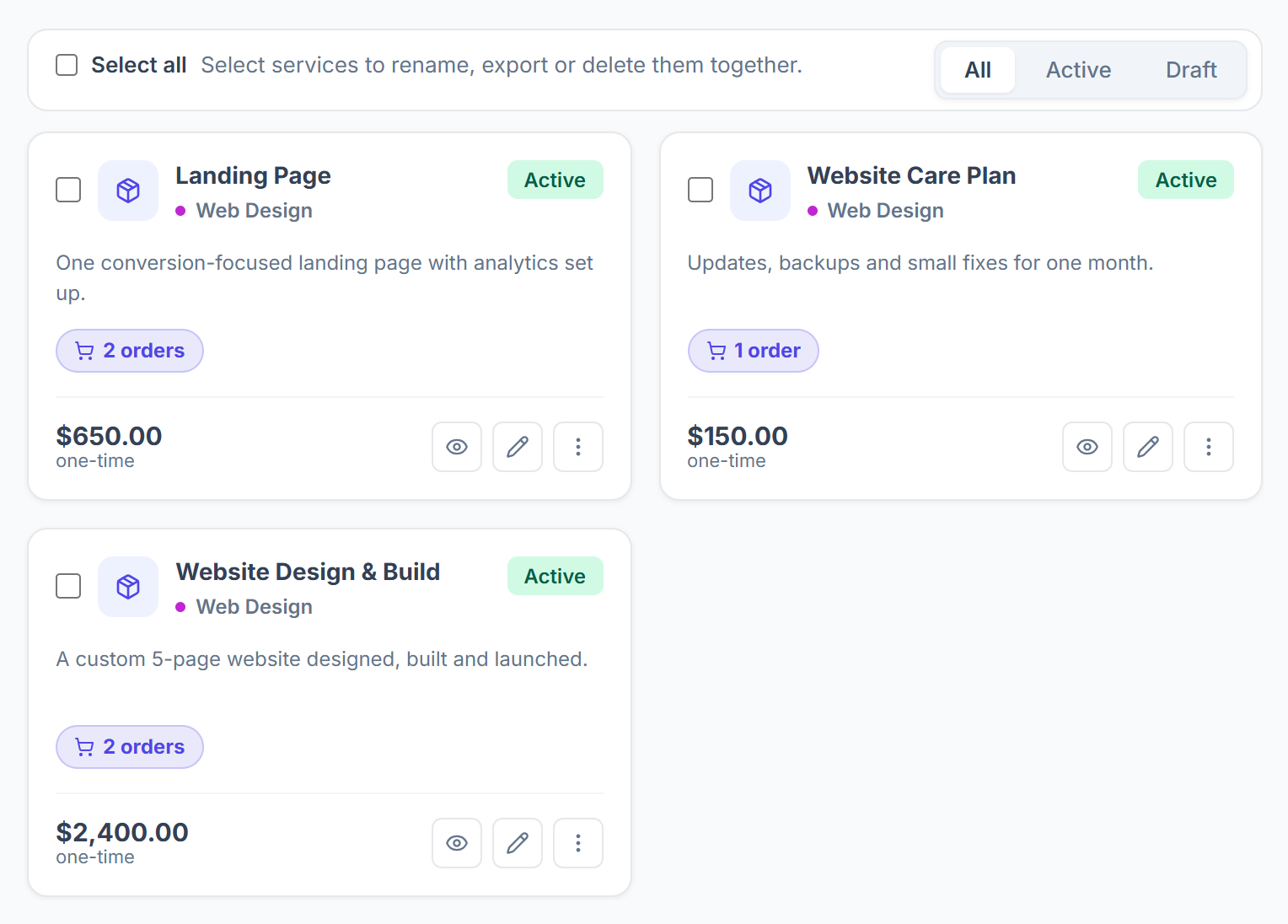The image size is (1288, 924).
Task: Click the 'One conversion-focused landing page' description
Action: (325, 278)
